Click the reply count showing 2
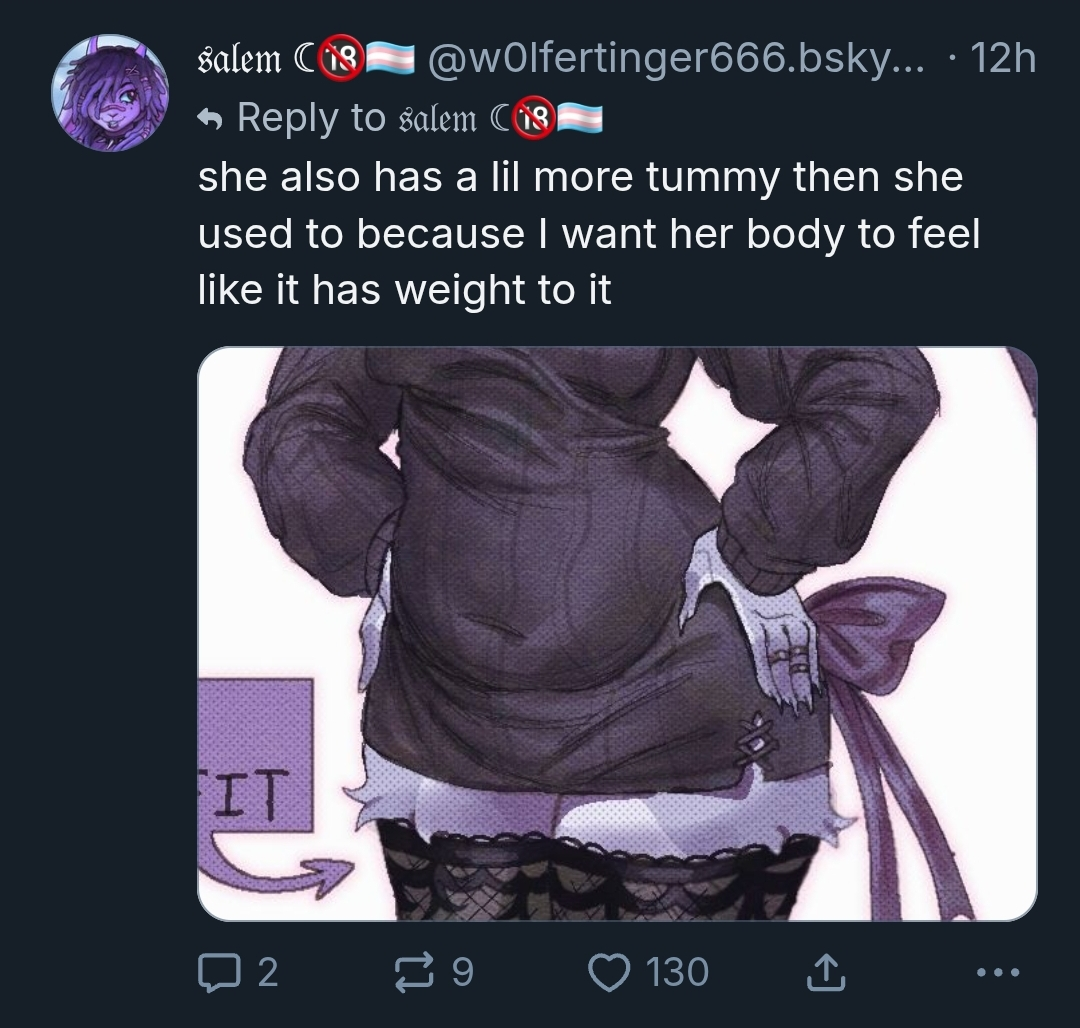The height and width of the screenshot is (1028, 1080). tap(268, 972)
